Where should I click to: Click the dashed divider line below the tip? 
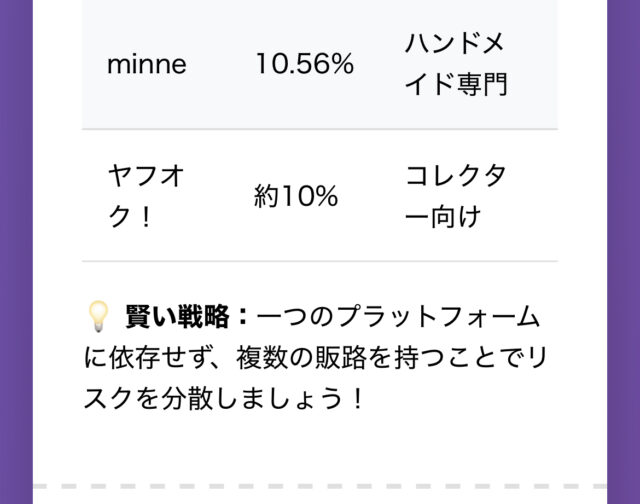(x=320, y=487)
